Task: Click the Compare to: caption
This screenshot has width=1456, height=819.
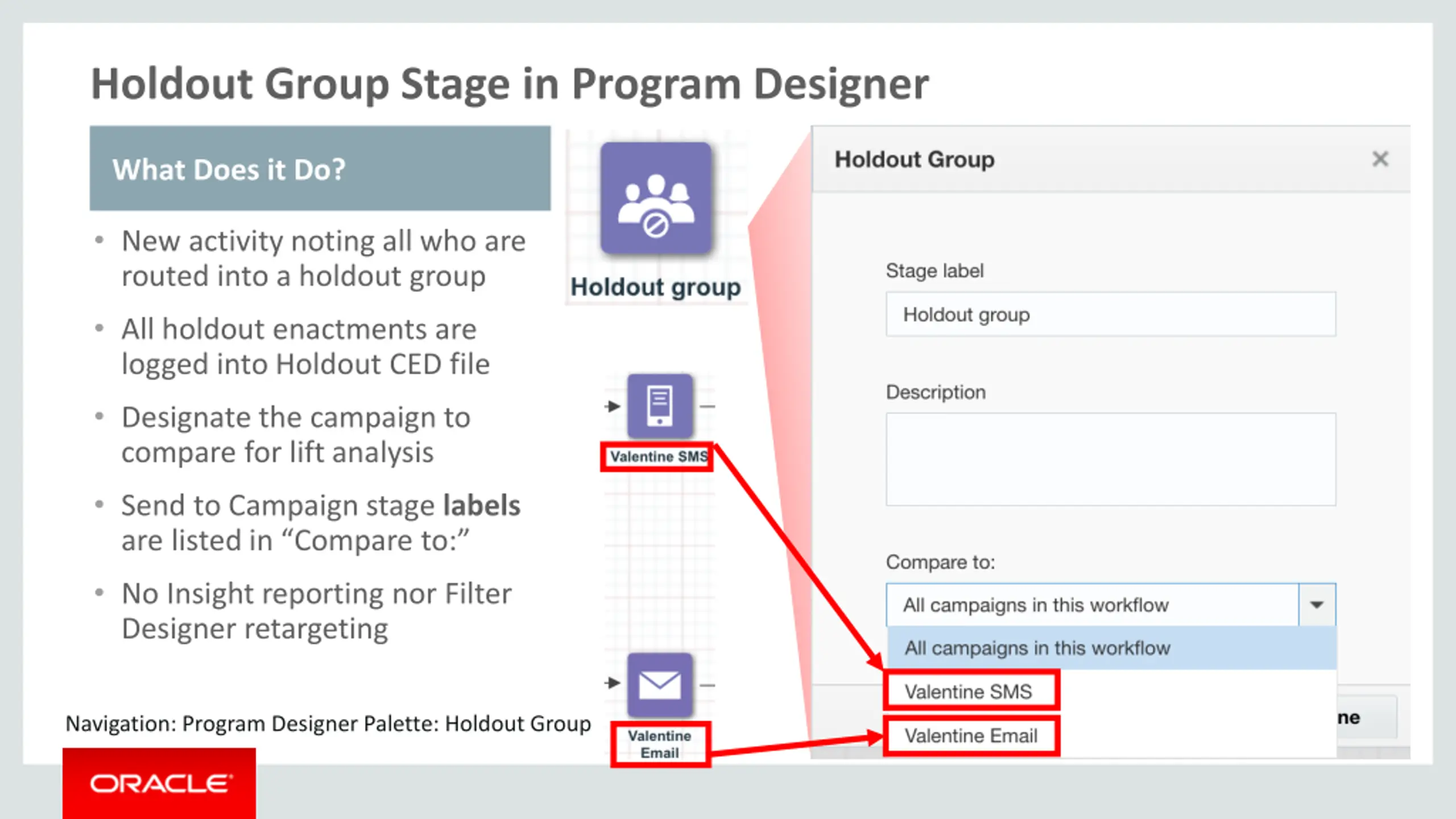Action: (x=941, y=562)
